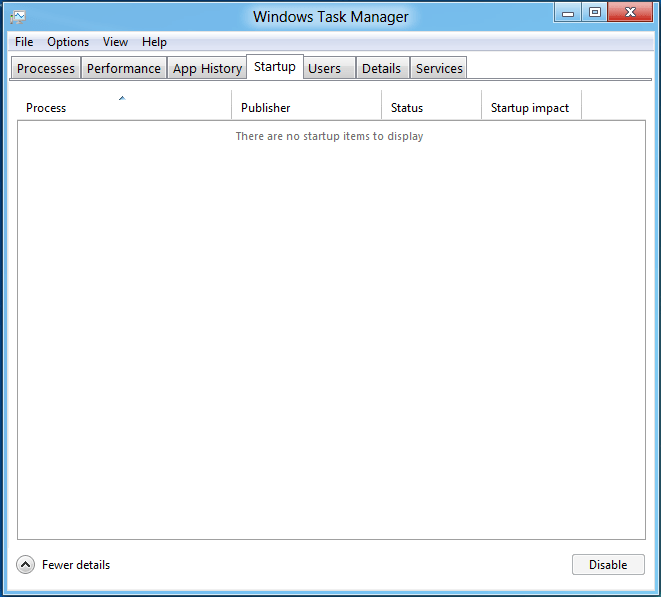Switch to the Users tab

pos(330,68)
